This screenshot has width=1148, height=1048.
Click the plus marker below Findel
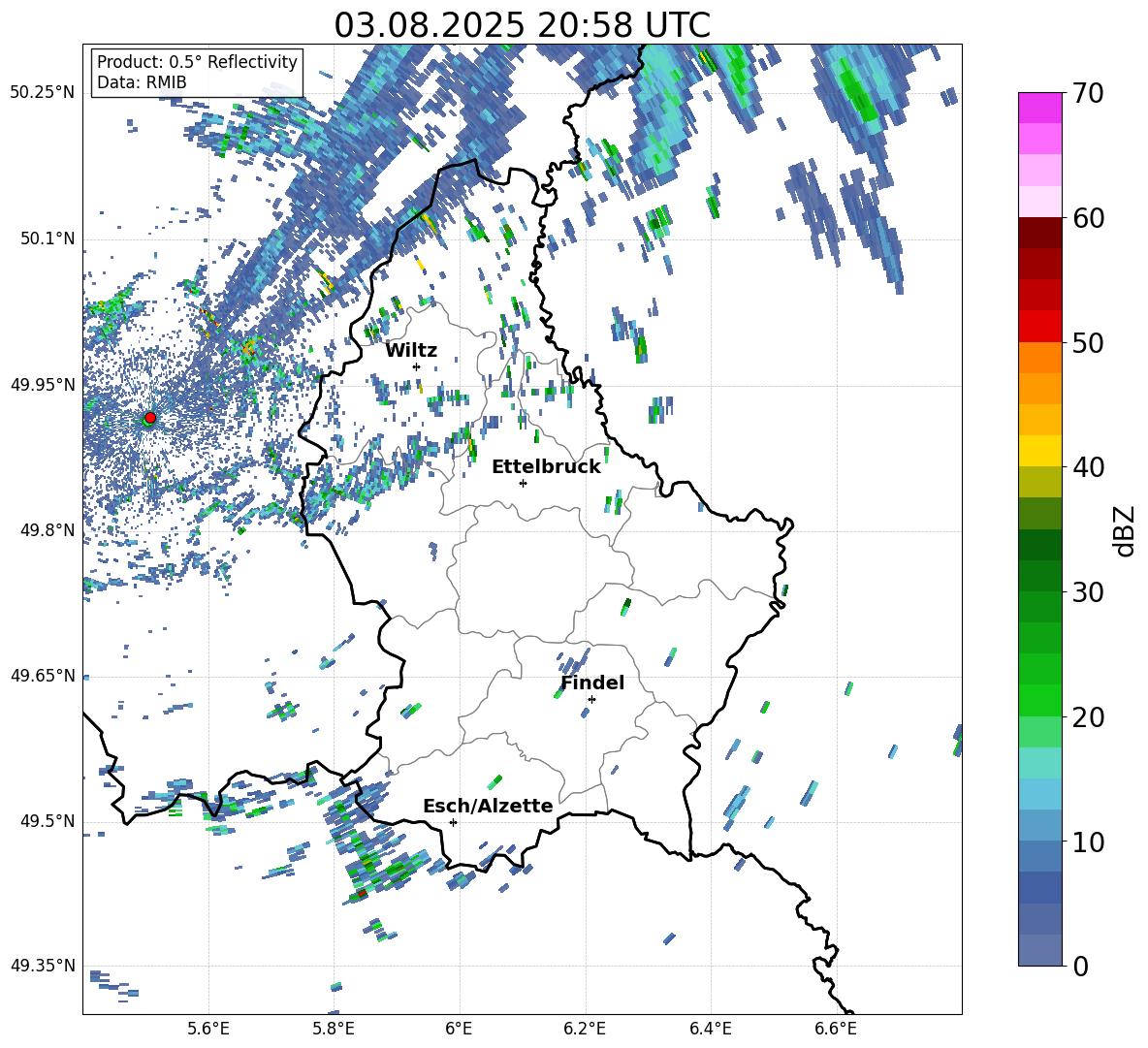(591, 700)
